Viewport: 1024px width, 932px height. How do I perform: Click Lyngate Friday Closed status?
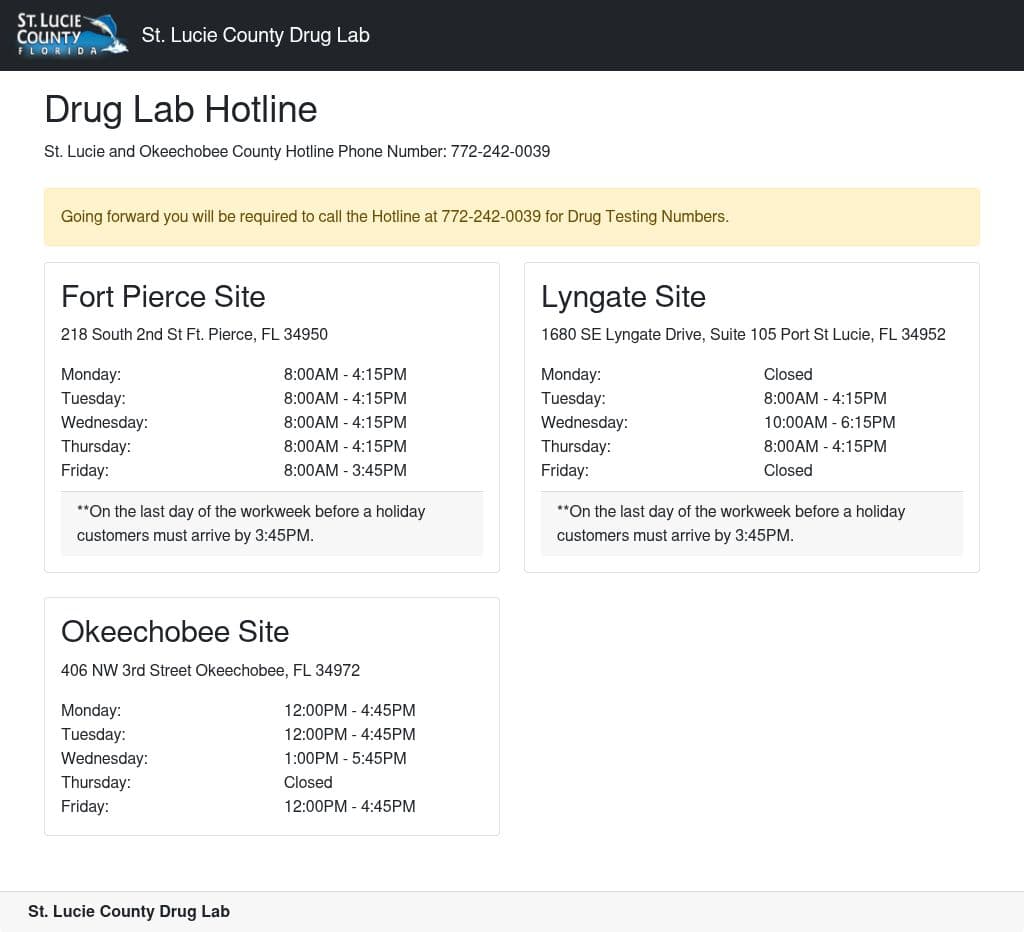(x=787, y=470)
